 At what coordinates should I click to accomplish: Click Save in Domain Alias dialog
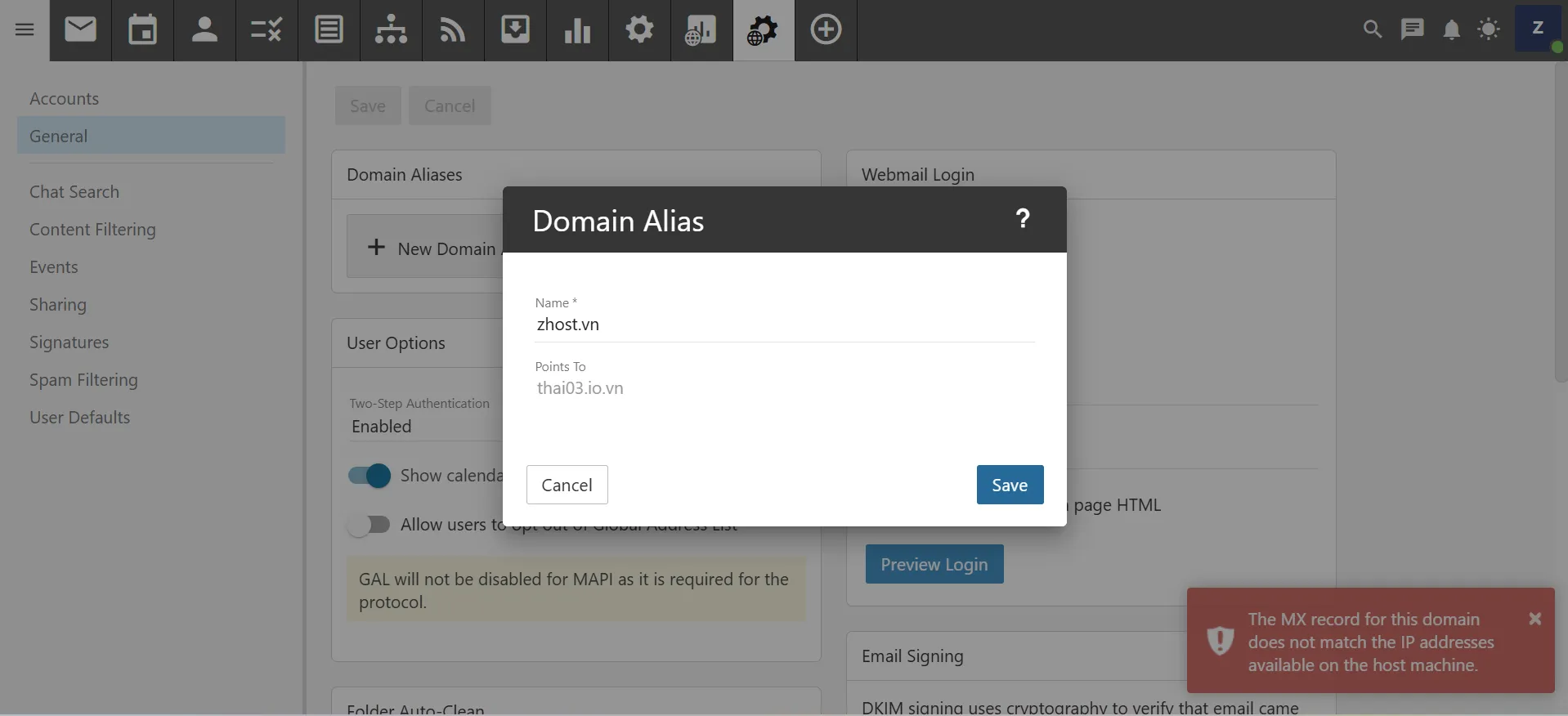tap(1009, 485)
